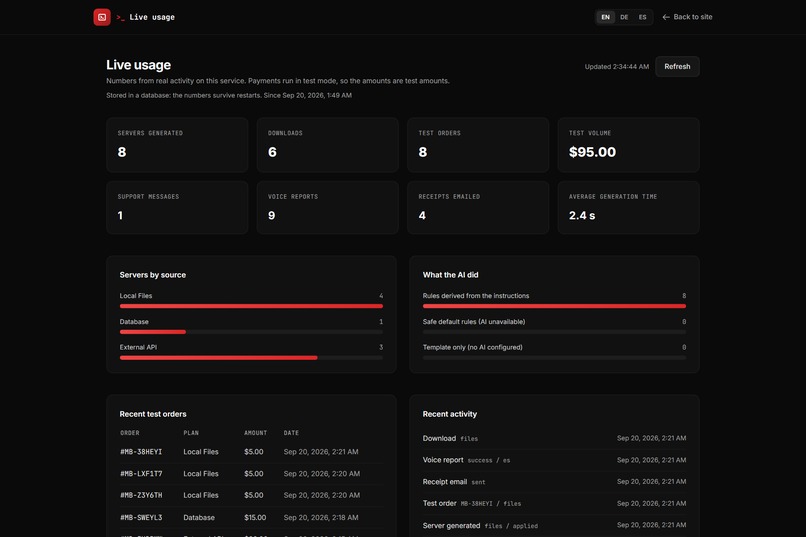Image resolution: width=806 pixels, height=537 pixels.
Task: Click the Live usage header title
Action: 152,17
